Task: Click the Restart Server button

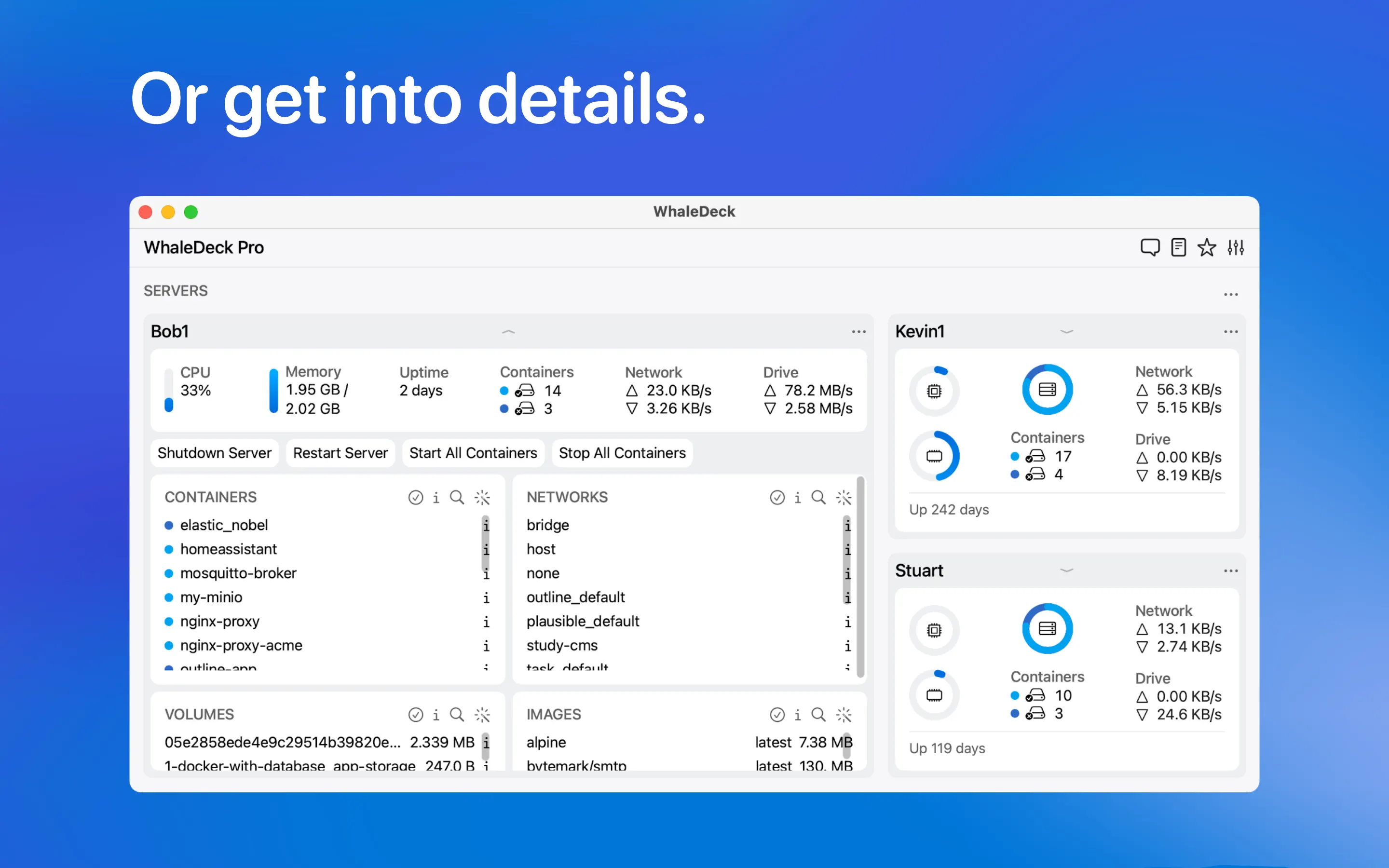Action: pos(340,453)
